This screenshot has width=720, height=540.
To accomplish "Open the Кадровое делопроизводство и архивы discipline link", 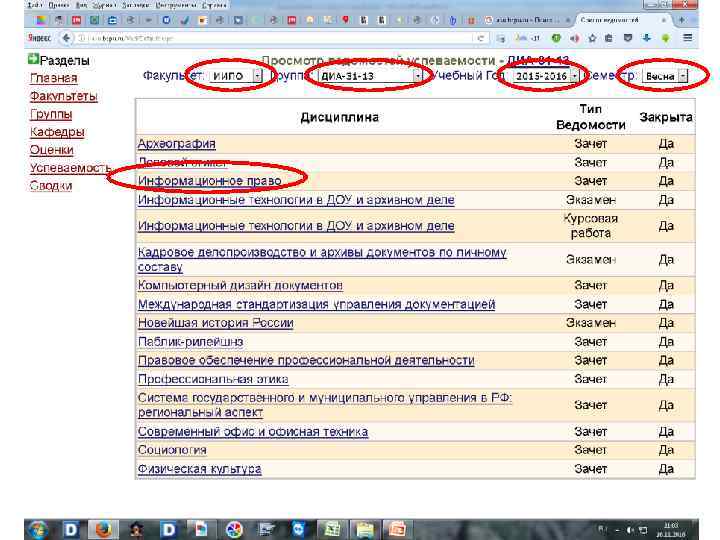I will pyautogui.click(x=322, y=259).
